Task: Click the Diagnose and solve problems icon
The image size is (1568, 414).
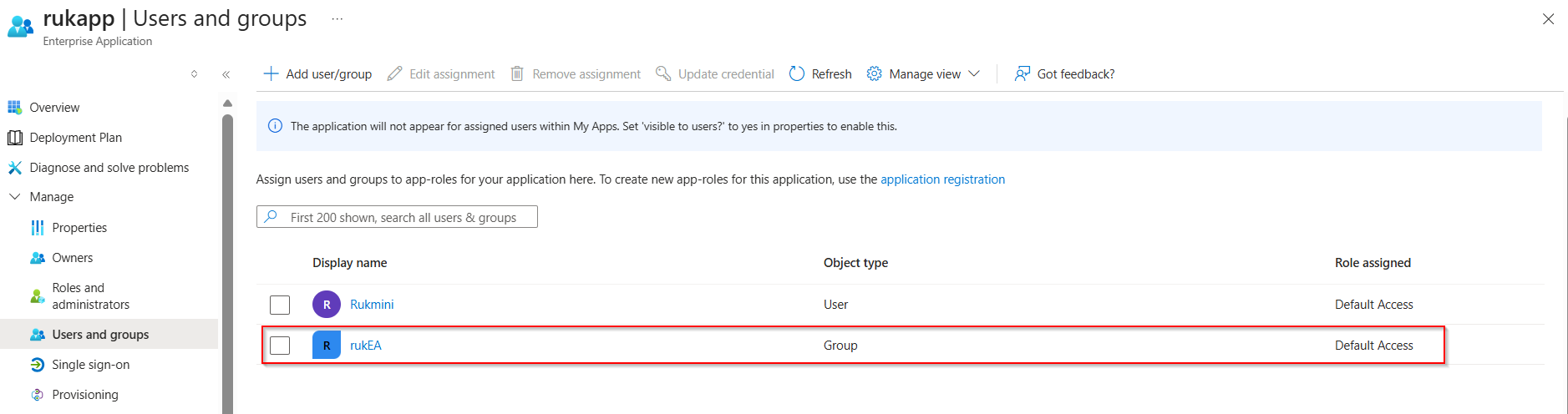Action: (x=15, y=168)
